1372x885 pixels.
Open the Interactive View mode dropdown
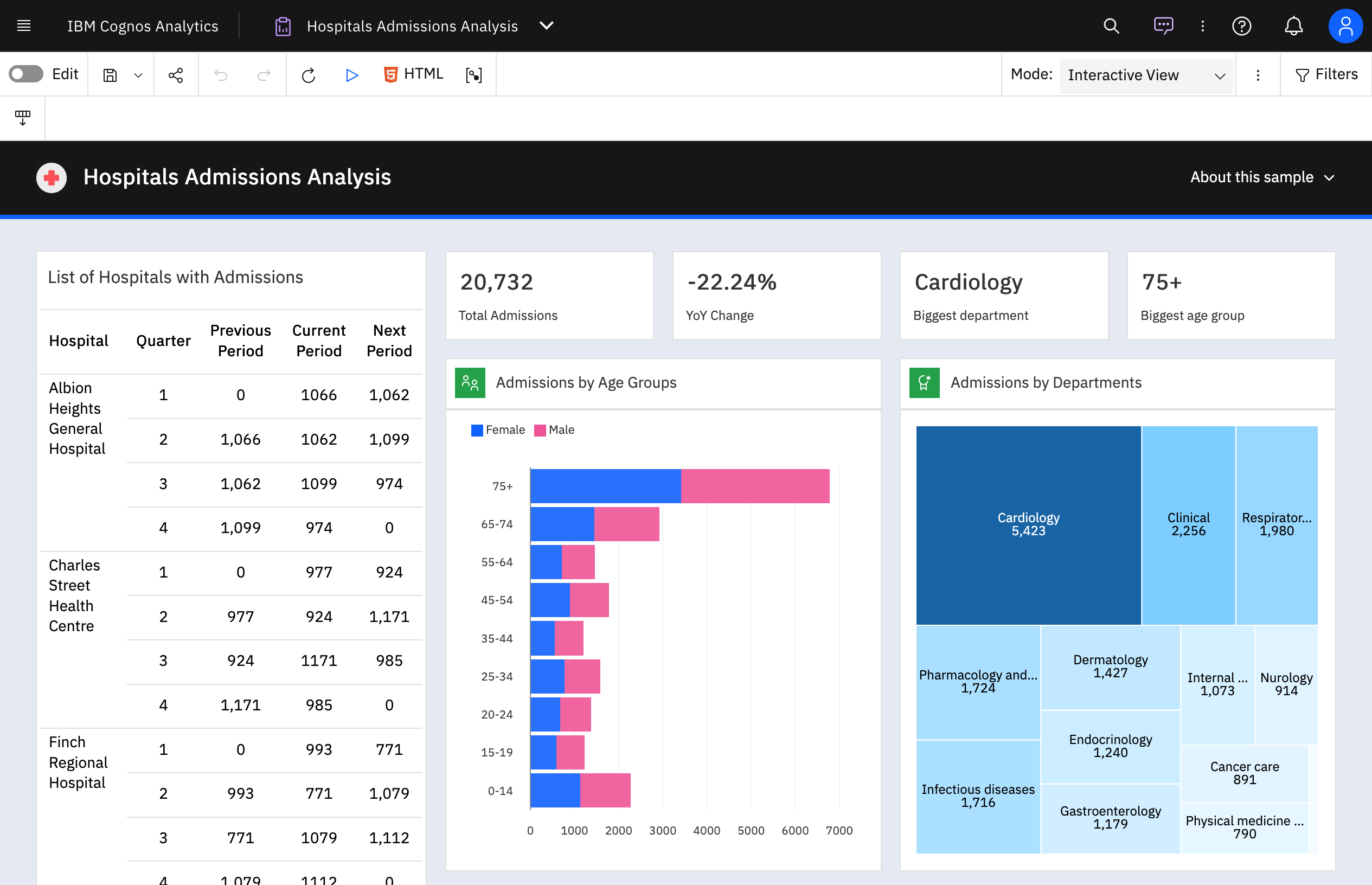1146,75
